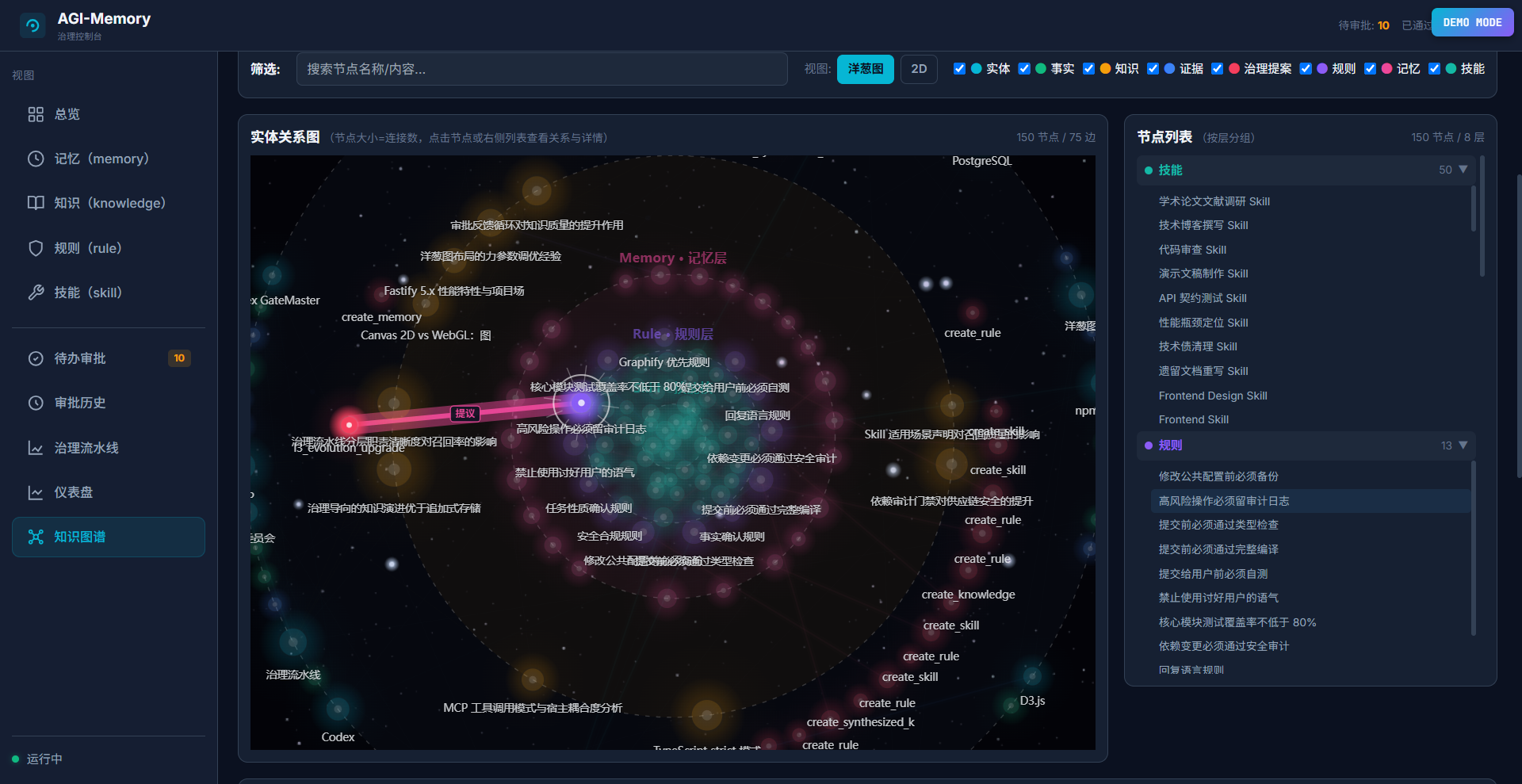This screenshot has height=784, width=1522.
Task: Open the 技能 (skill) sidebar page
Action: coord(109,293)
